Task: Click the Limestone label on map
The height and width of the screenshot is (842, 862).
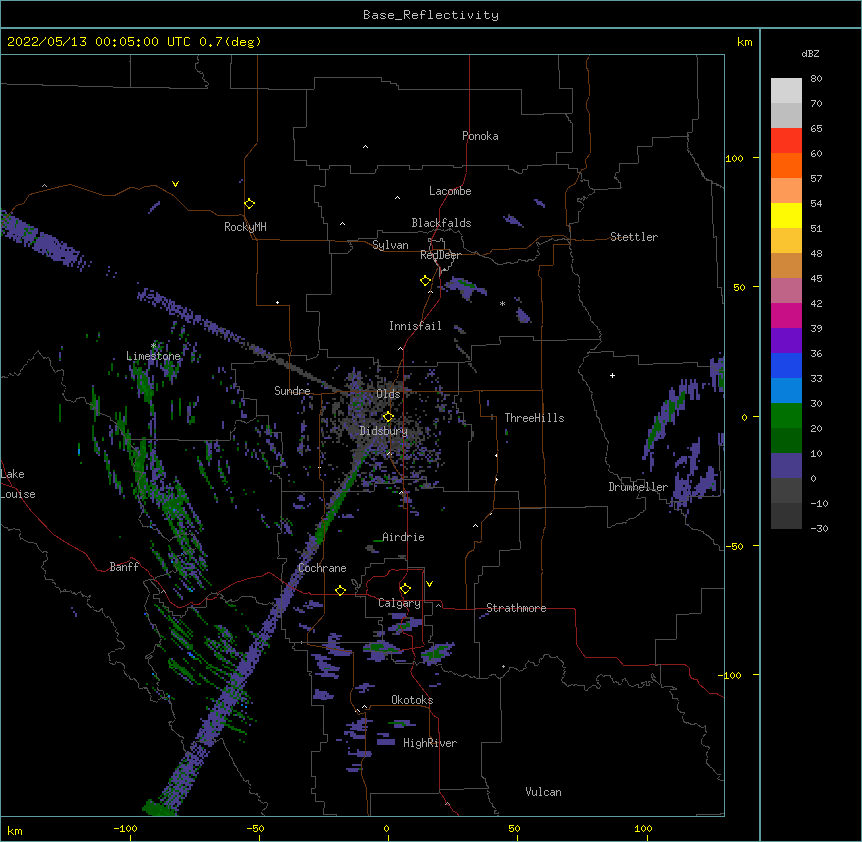Action: coord(153,356)
